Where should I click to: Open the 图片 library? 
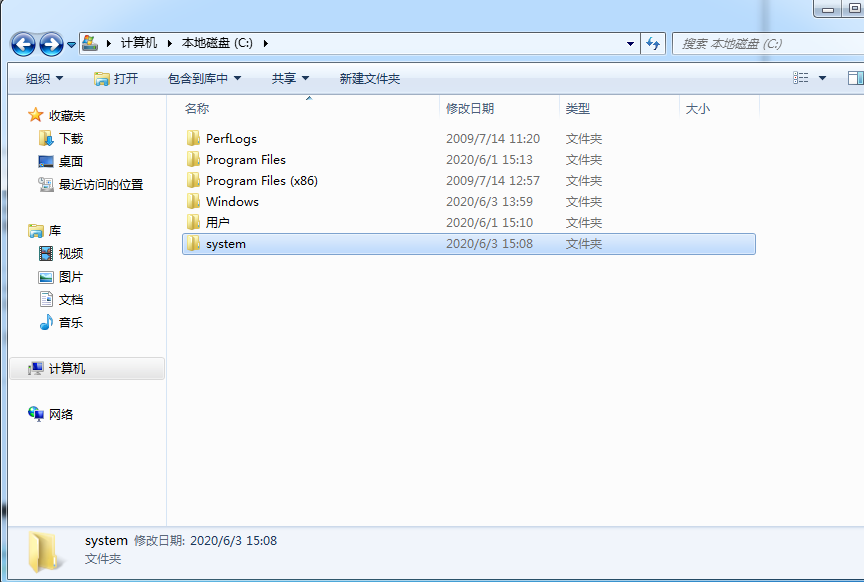[x=71, y=277]
